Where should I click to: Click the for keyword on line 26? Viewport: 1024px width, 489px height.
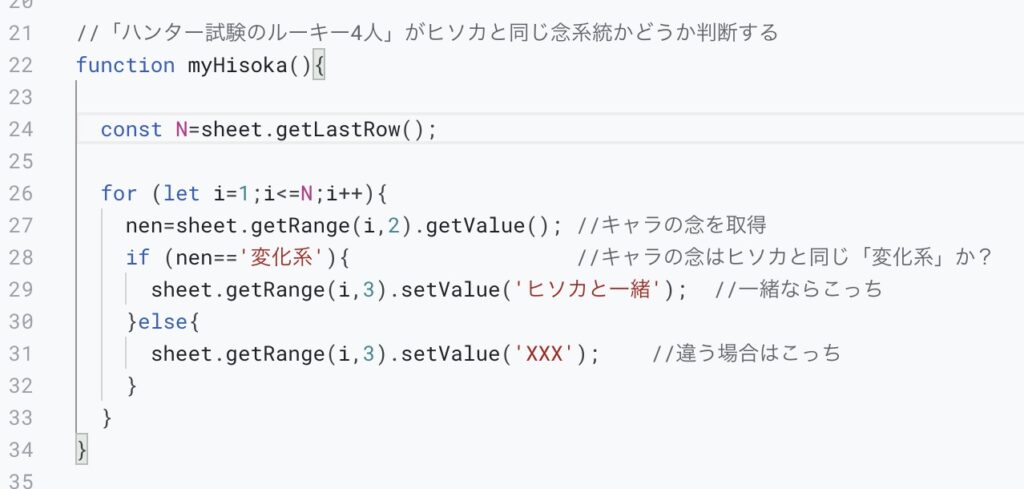click(x=119, y=193)
